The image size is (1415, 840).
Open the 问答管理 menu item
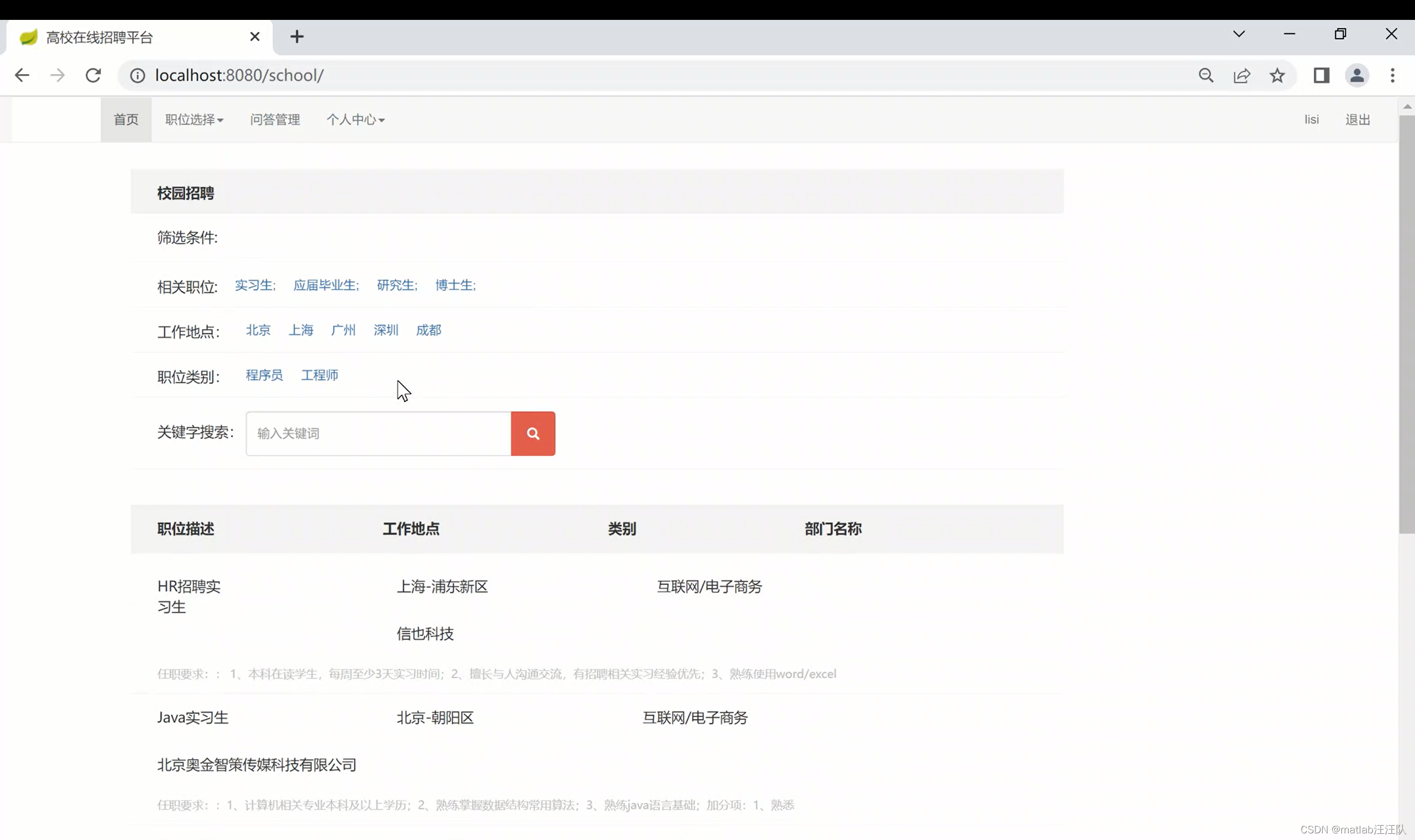(275, 119)
